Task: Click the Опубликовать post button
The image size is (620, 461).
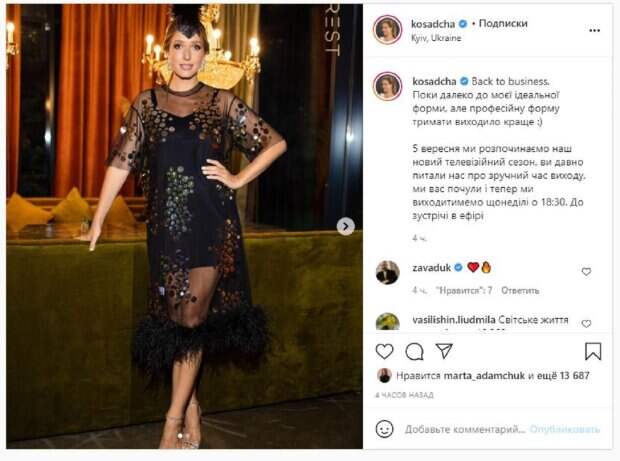Action: coord(565,429)
